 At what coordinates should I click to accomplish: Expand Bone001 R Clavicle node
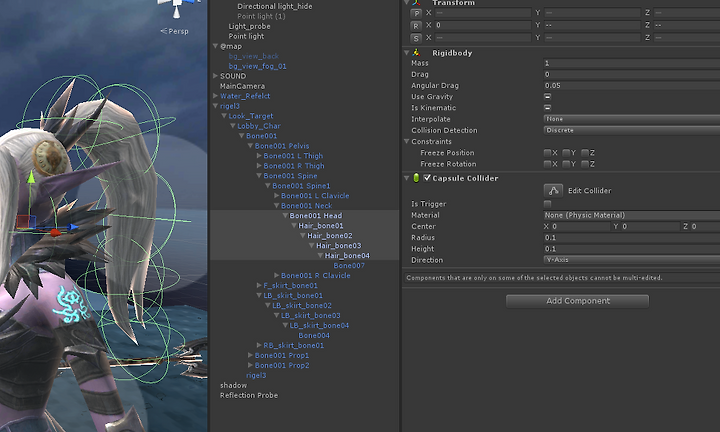click(276, 275)
